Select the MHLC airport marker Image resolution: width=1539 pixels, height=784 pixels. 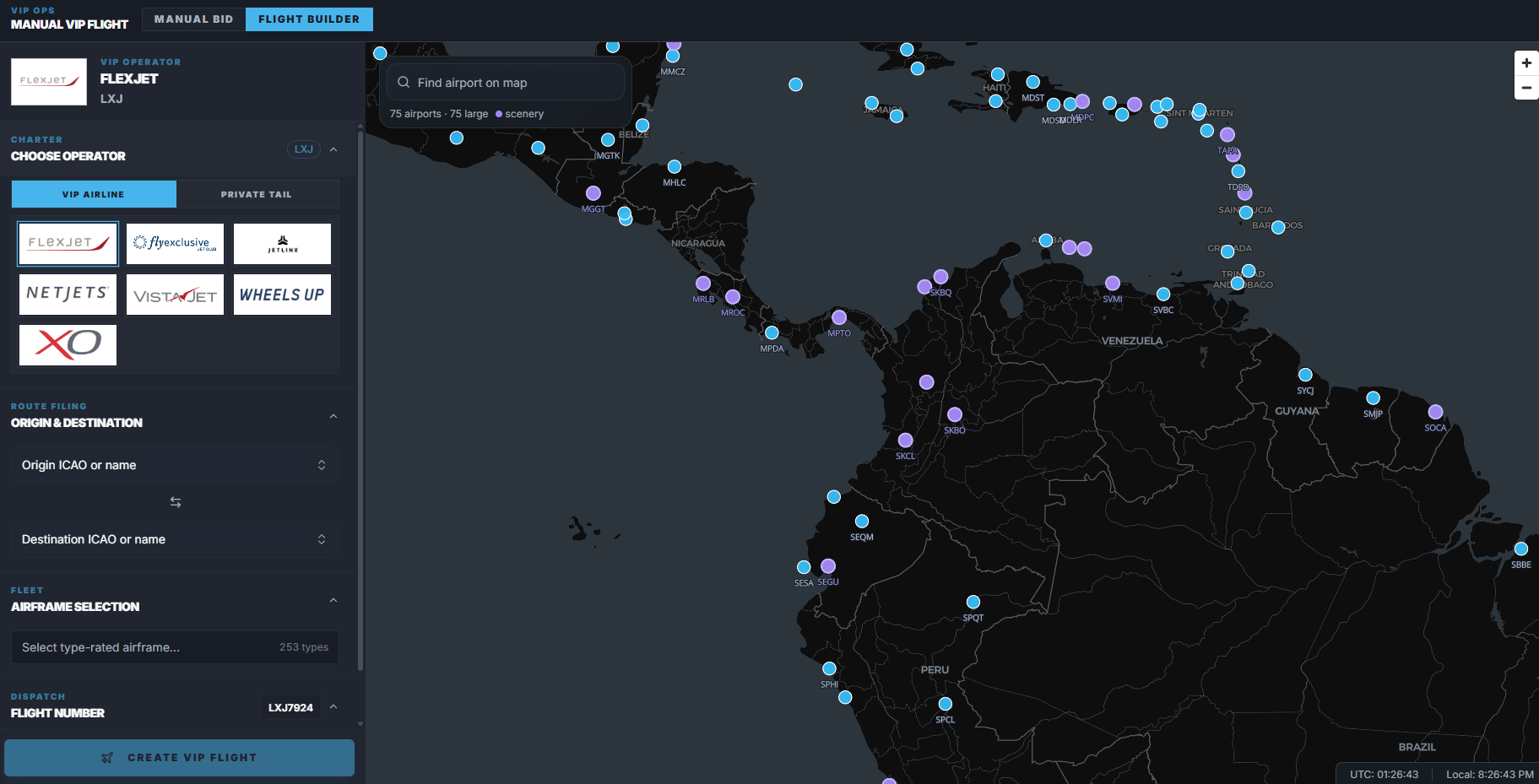click(675, 167)
